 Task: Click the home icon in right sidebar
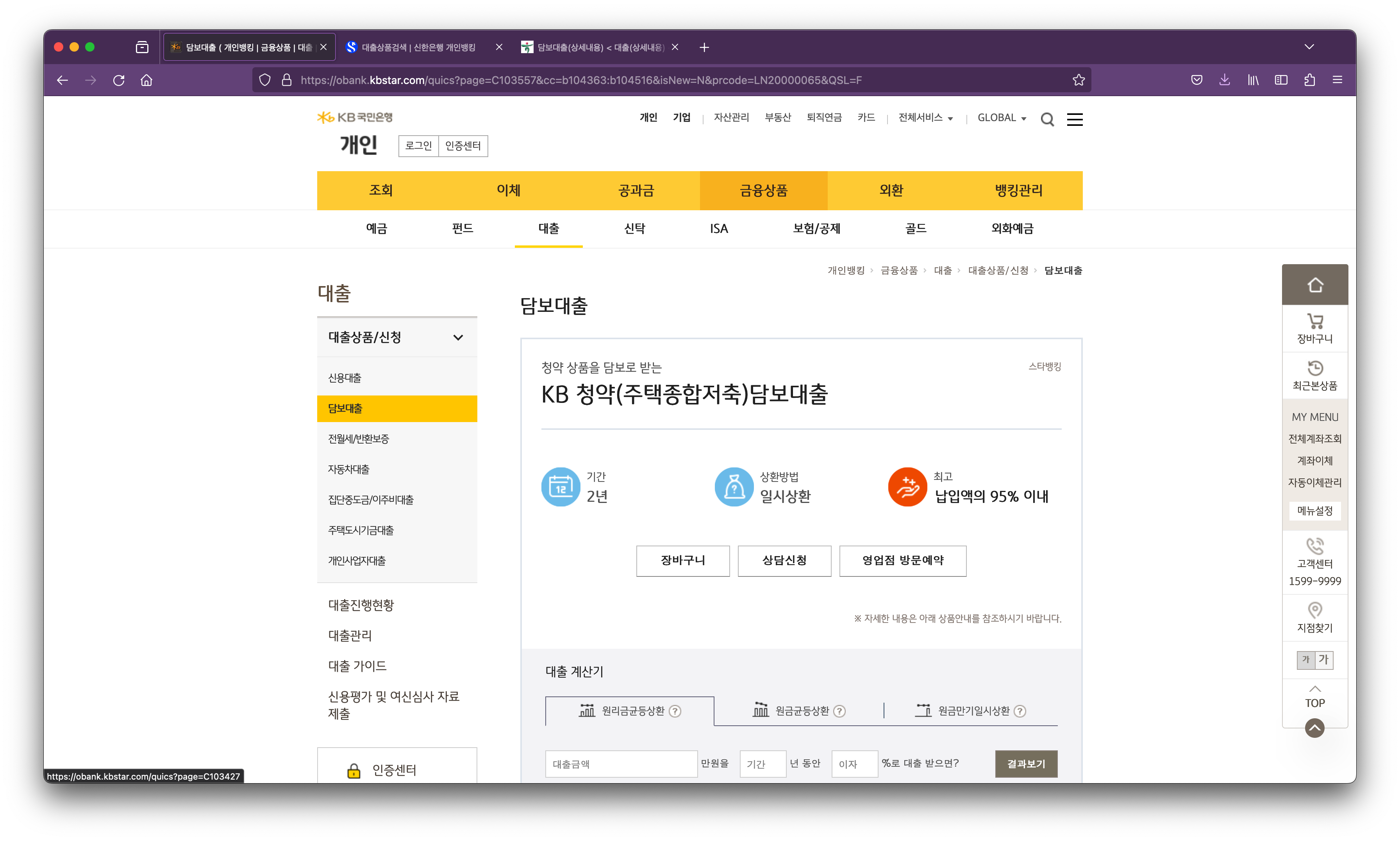pyautogui.click(x=1314, y=285)
